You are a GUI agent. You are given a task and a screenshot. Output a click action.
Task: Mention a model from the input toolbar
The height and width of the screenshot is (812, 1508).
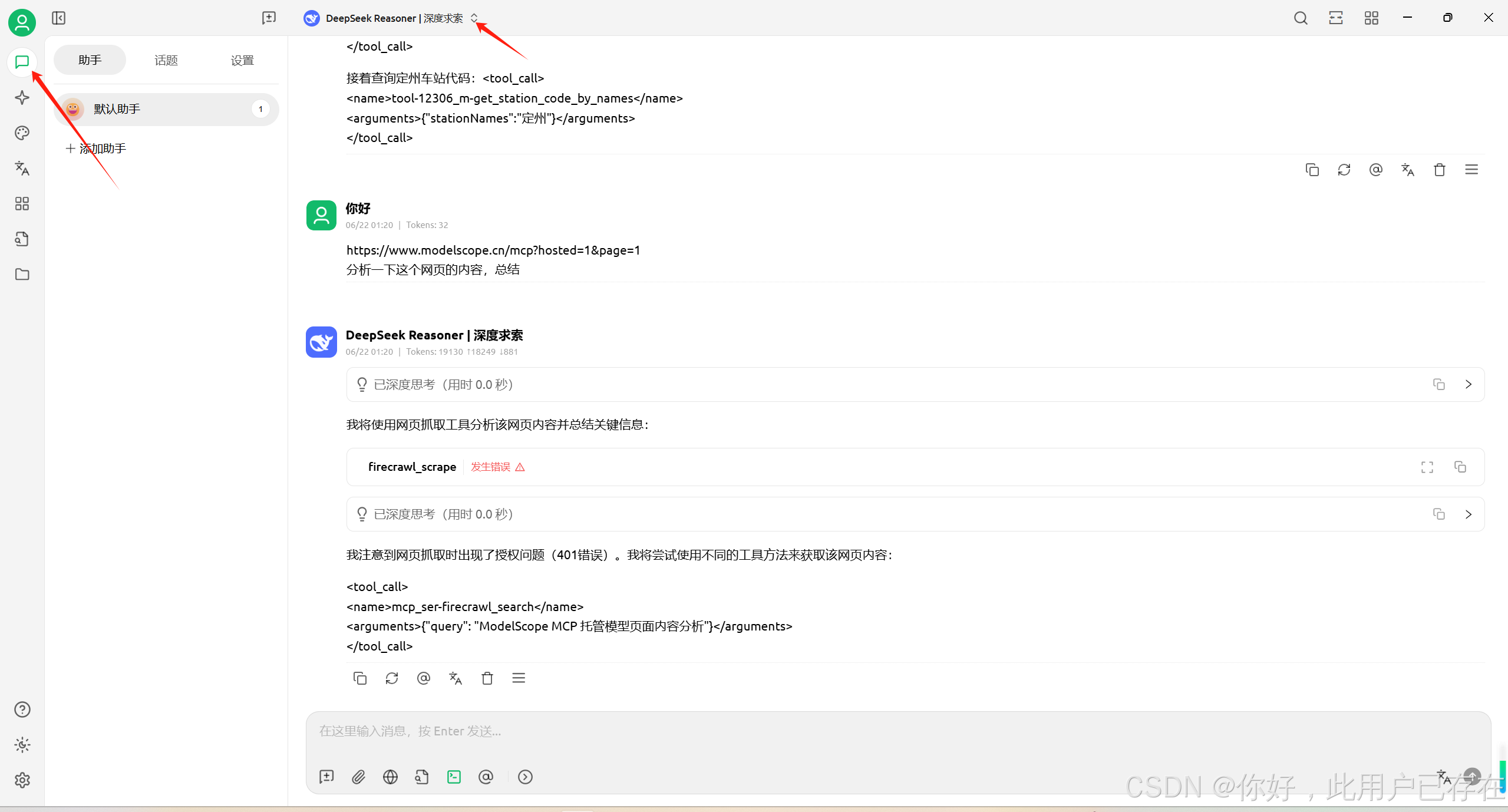(x=486, y=777)
